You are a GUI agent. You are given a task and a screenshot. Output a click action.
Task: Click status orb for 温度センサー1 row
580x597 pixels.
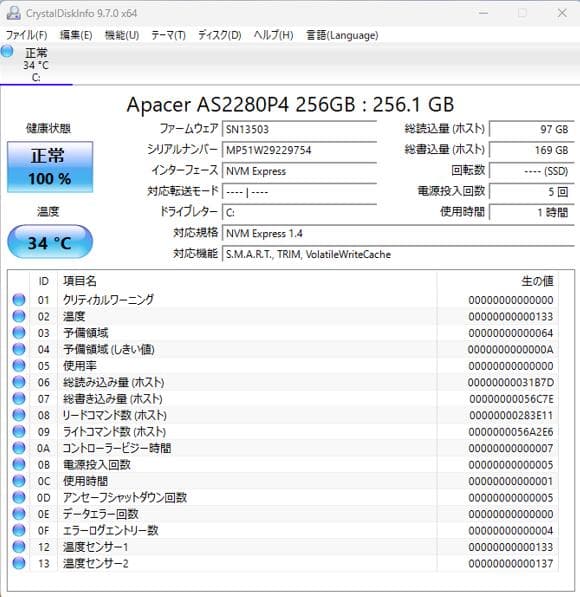coord(19,547)
